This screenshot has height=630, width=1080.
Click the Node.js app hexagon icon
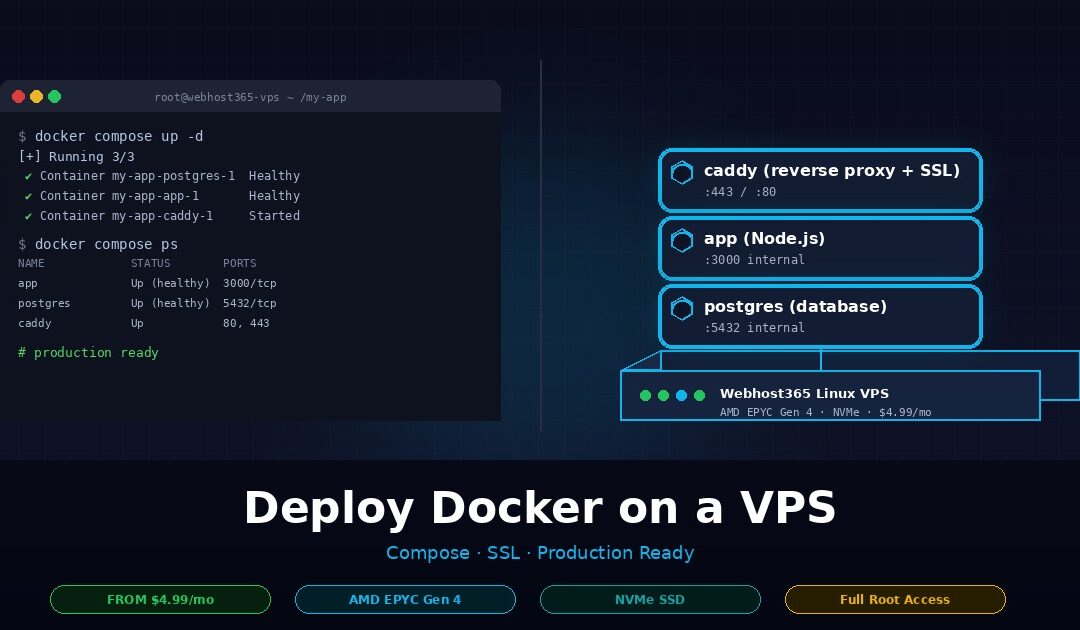click(682, 241)
